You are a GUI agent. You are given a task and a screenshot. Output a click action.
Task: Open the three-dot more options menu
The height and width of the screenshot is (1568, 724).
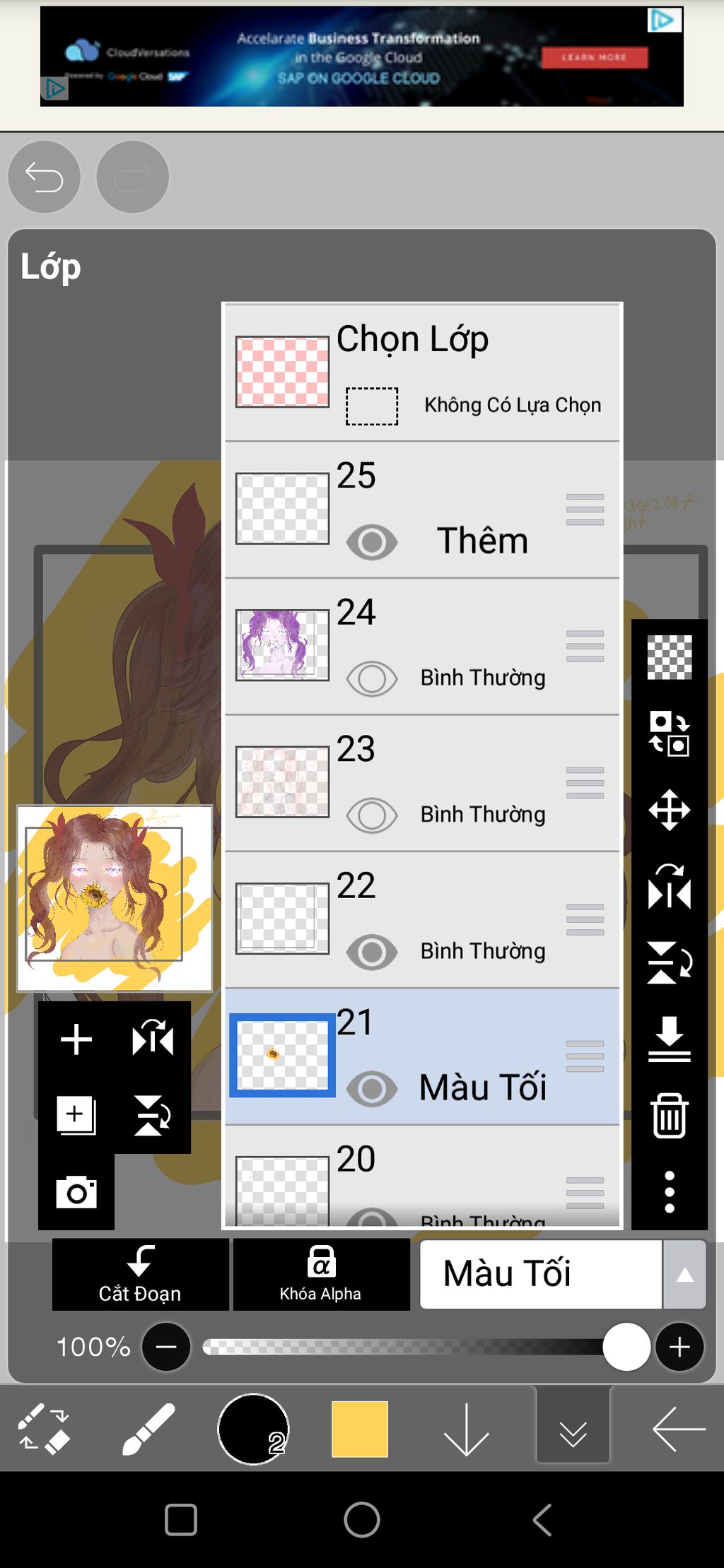(x=669, y=1192)
